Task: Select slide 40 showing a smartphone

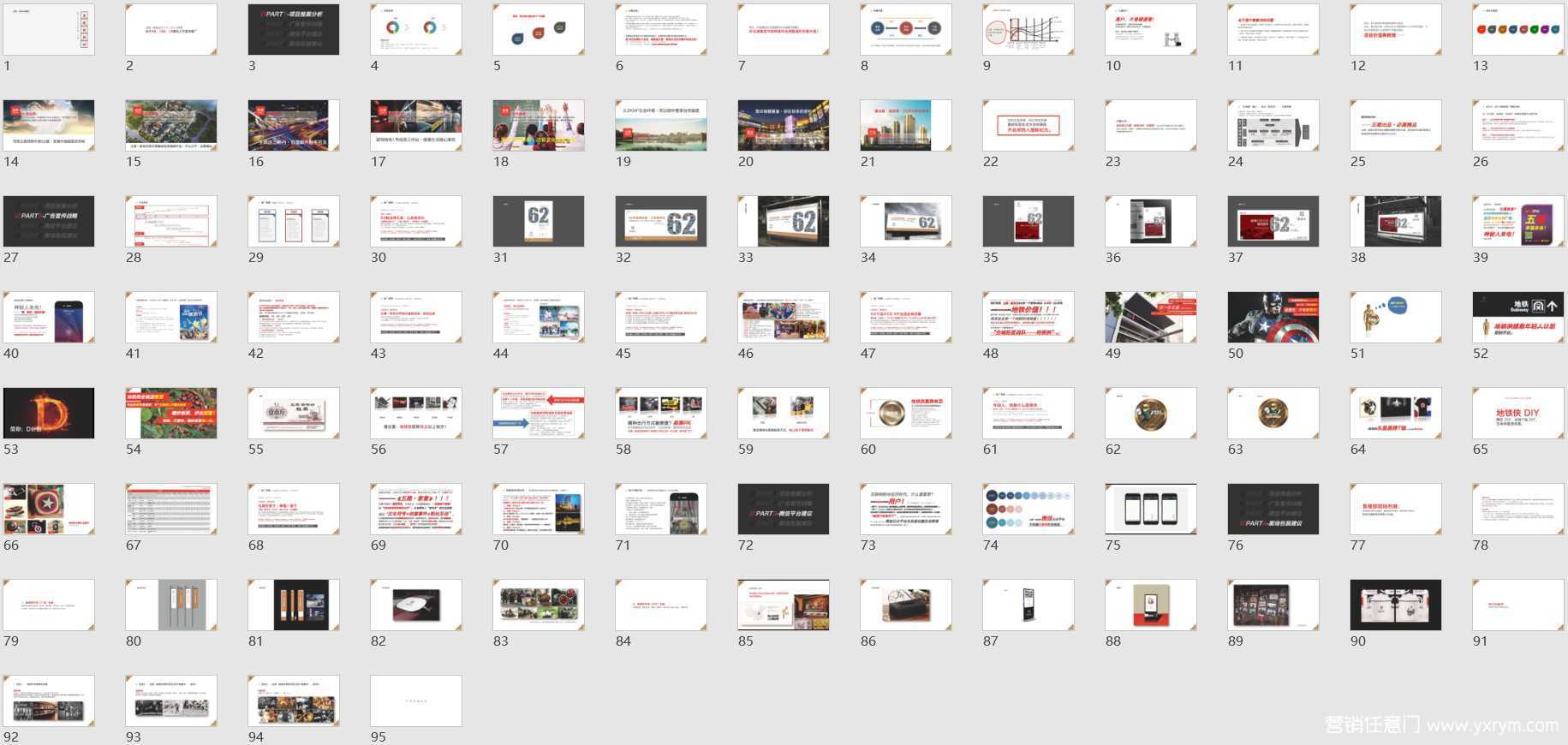Action: pyautogui.click(x=49, y=318)
